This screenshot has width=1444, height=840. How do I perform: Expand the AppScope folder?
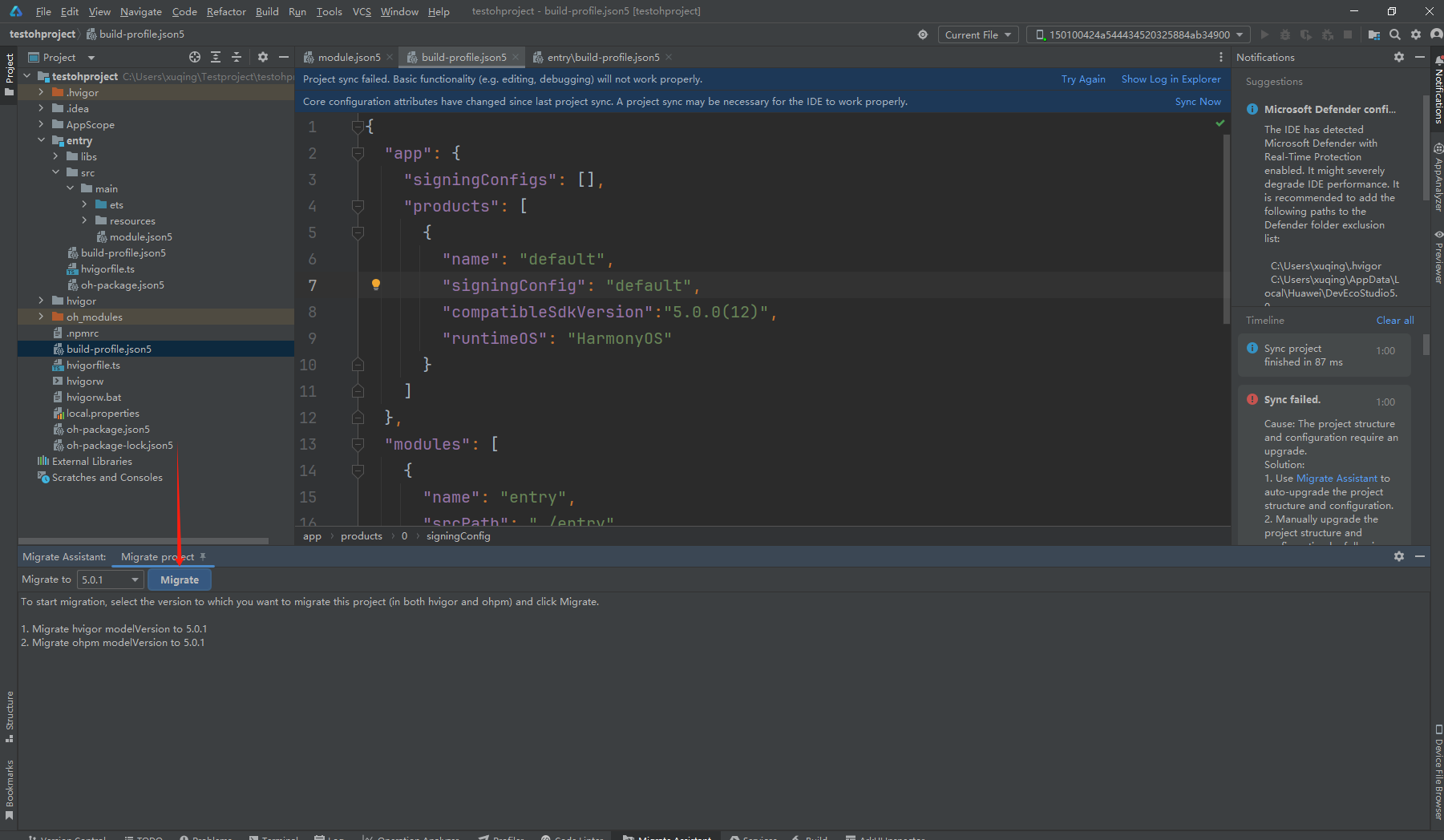(x=41, y=124)
